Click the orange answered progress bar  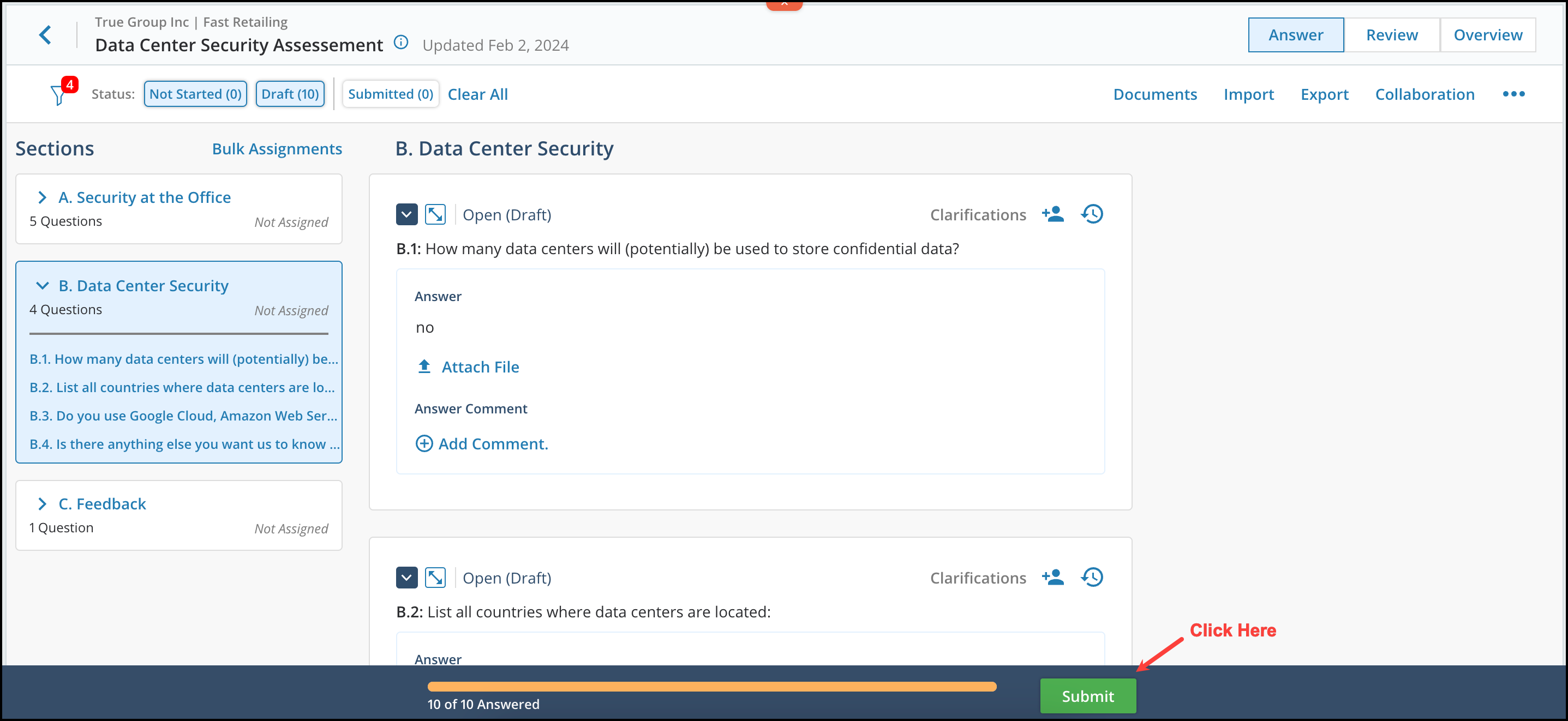pos(712,686)
